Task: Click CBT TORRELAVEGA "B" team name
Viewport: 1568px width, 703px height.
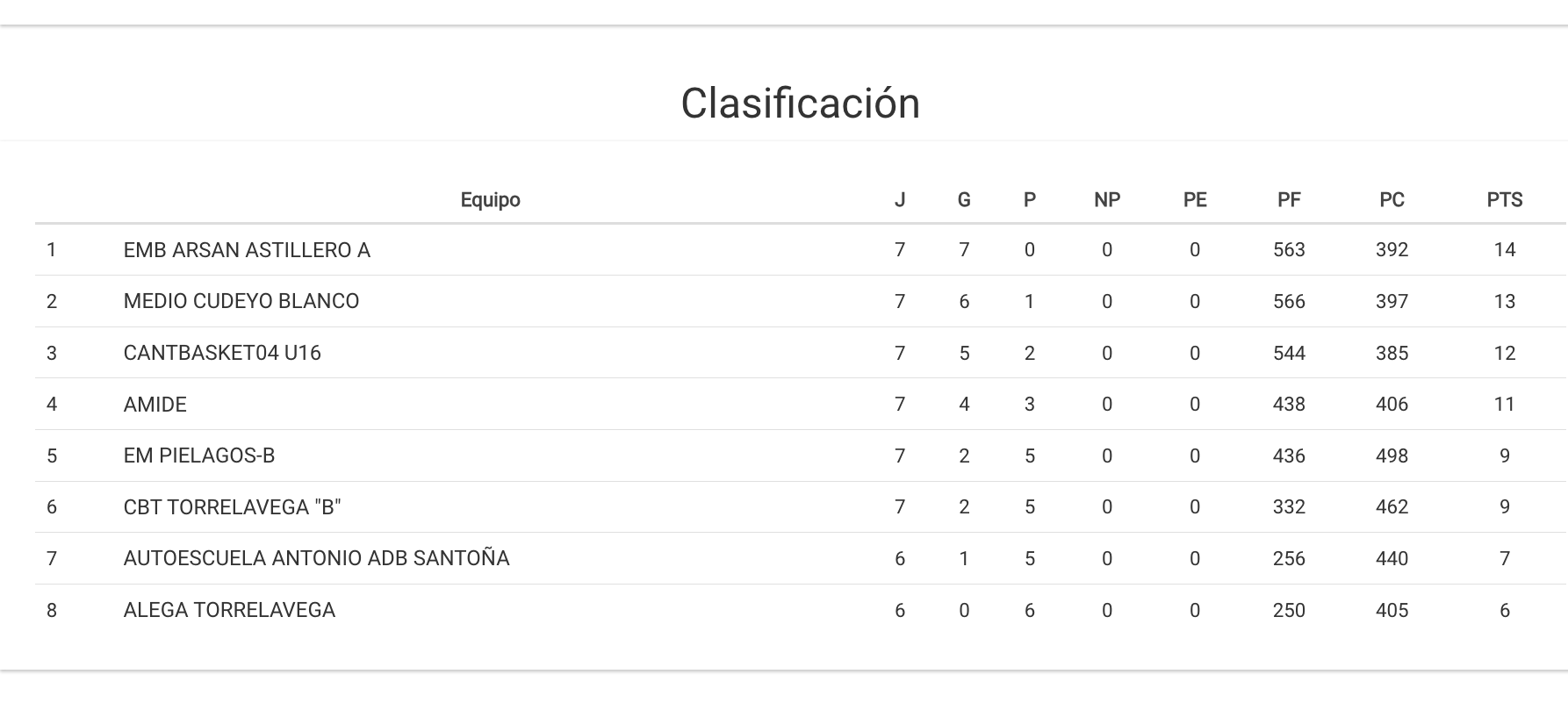Action: (232, 507)
